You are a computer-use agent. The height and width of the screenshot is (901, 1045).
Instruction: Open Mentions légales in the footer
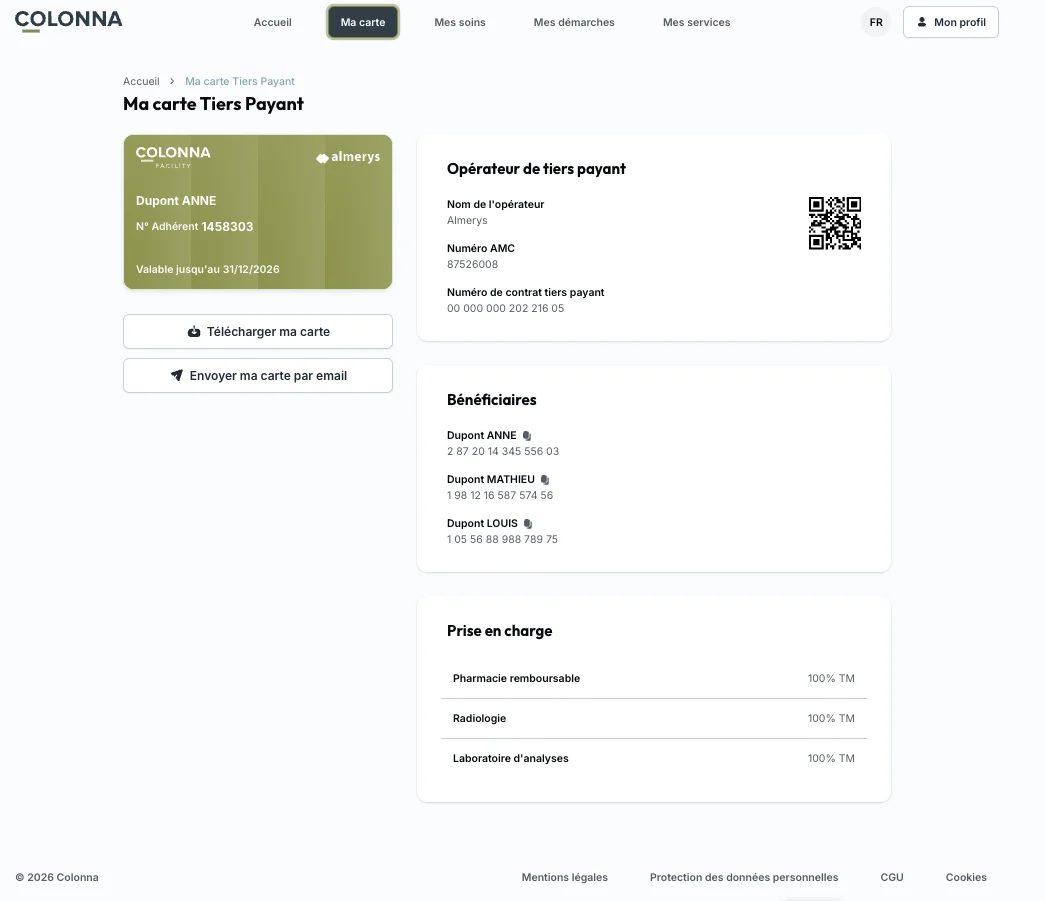(564, 877)
